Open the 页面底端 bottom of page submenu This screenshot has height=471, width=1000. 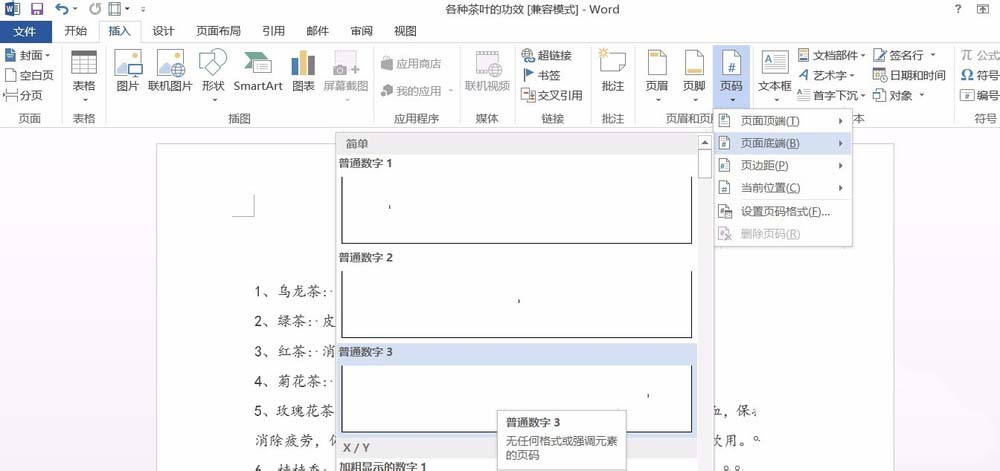783,143
